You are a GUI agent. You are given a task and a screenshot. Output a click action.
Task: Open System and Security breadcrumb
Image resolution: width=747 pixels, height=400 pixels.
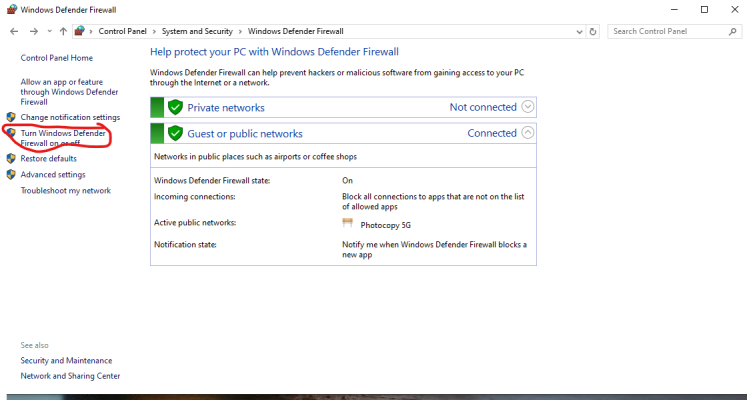(x=197, y=31)
